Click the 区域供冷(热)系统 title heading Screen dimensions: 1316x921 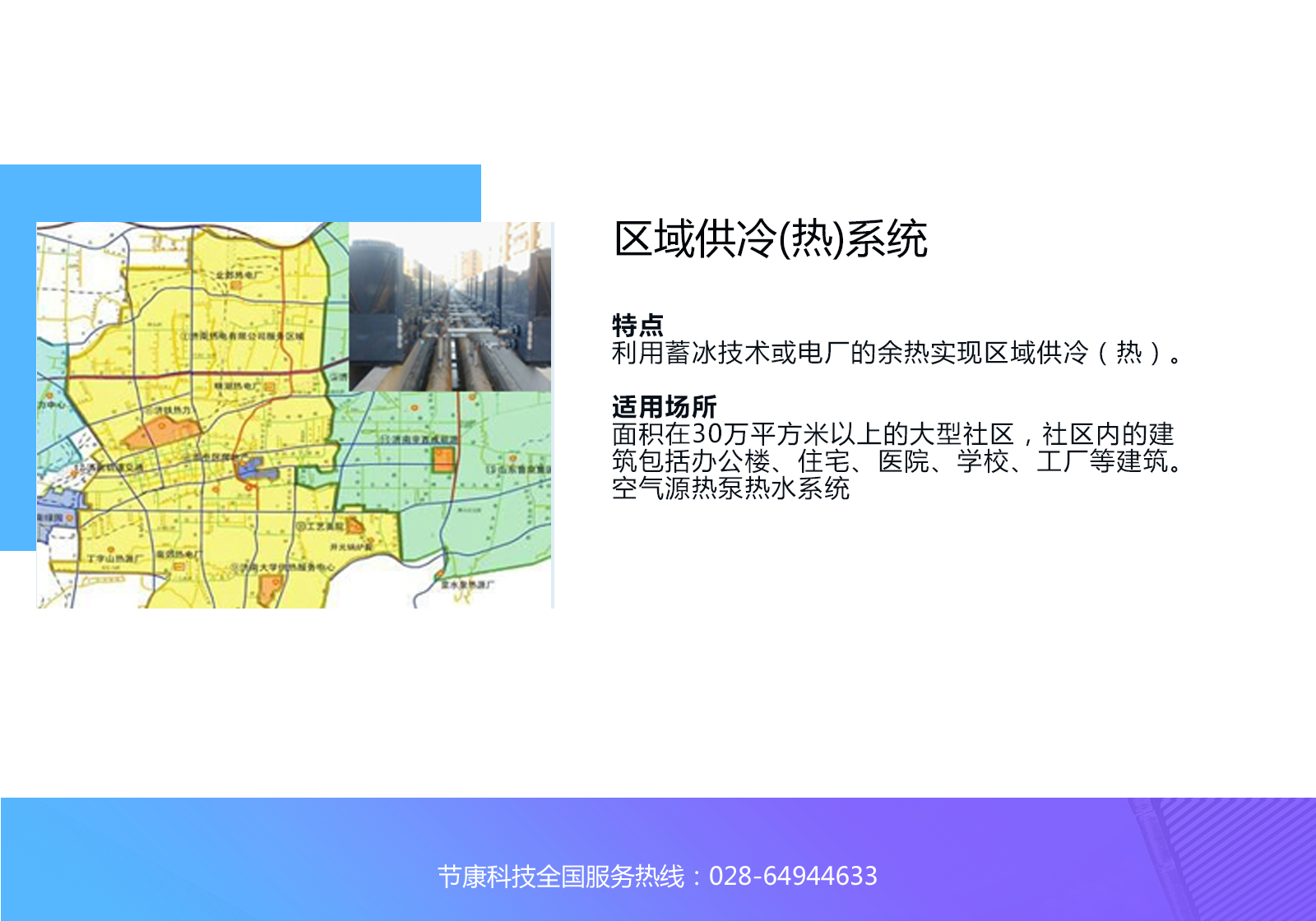pyautogui.click(x=771, y=239)
